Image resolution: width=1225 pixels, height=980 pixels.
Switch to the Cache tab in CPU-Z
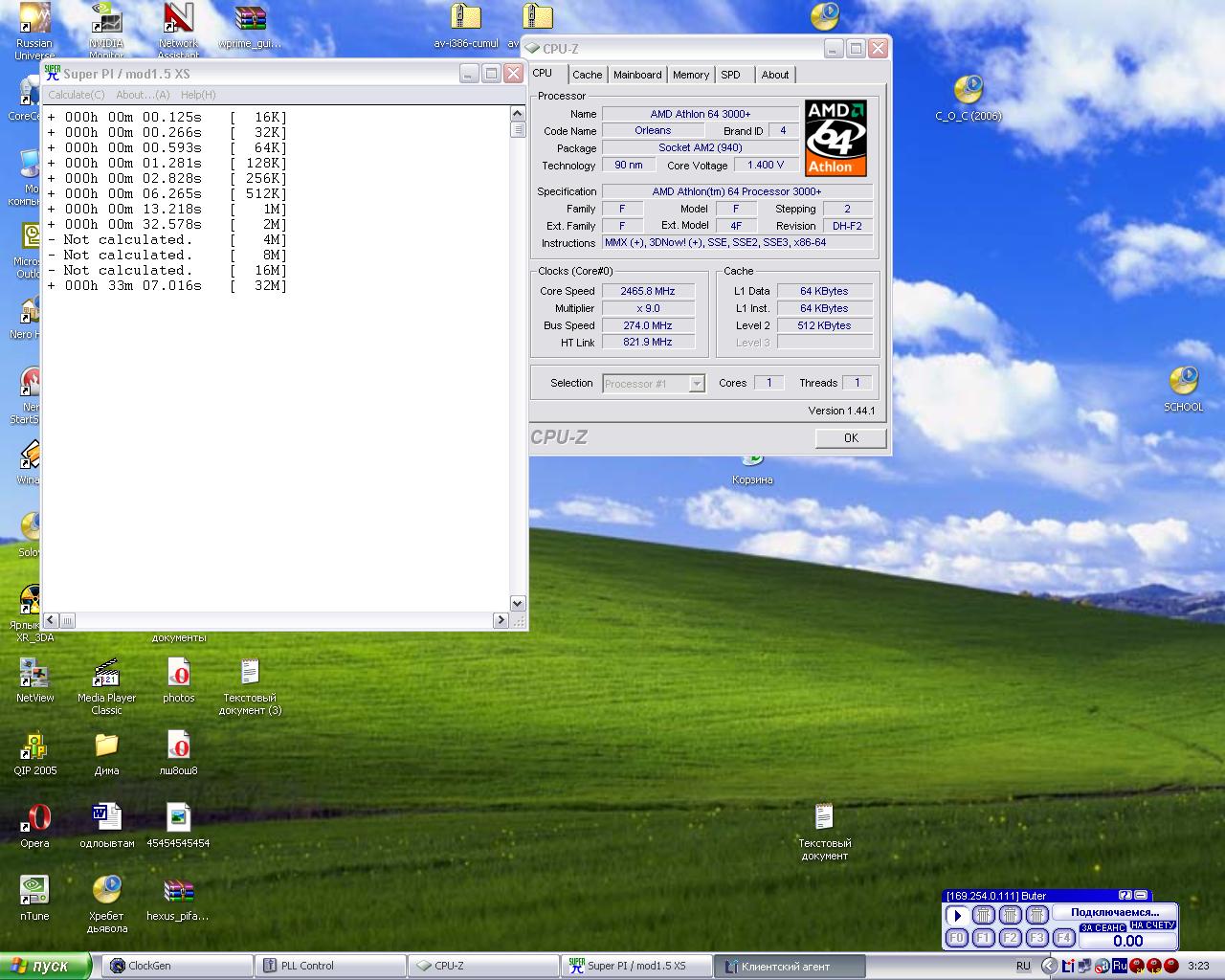coord(587,75)
